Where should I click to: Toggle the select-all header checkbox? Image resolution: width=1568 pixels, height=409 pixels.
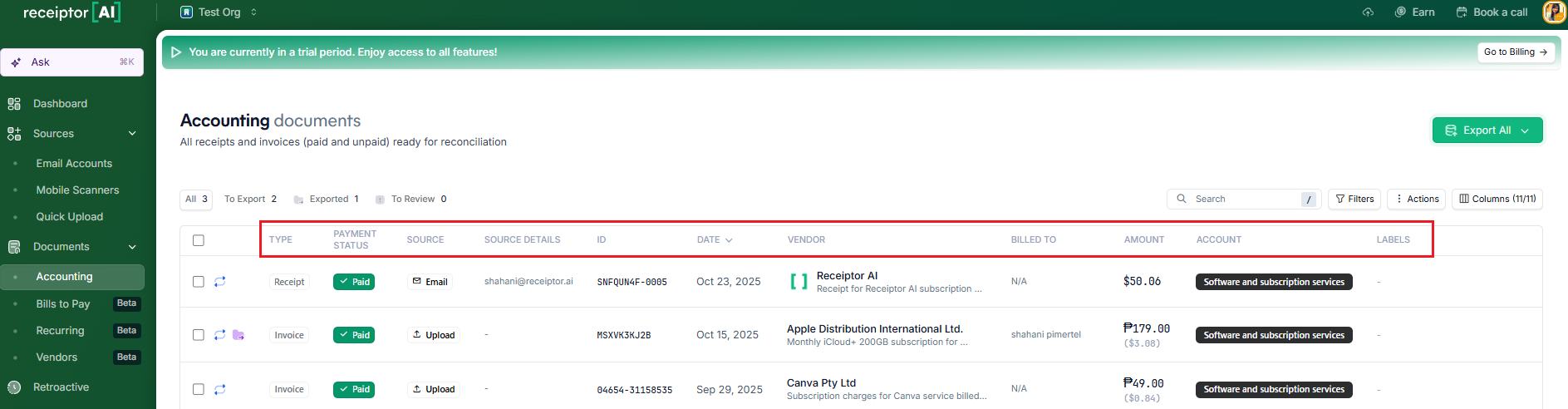pyautogui.click(x=199, y=240)
